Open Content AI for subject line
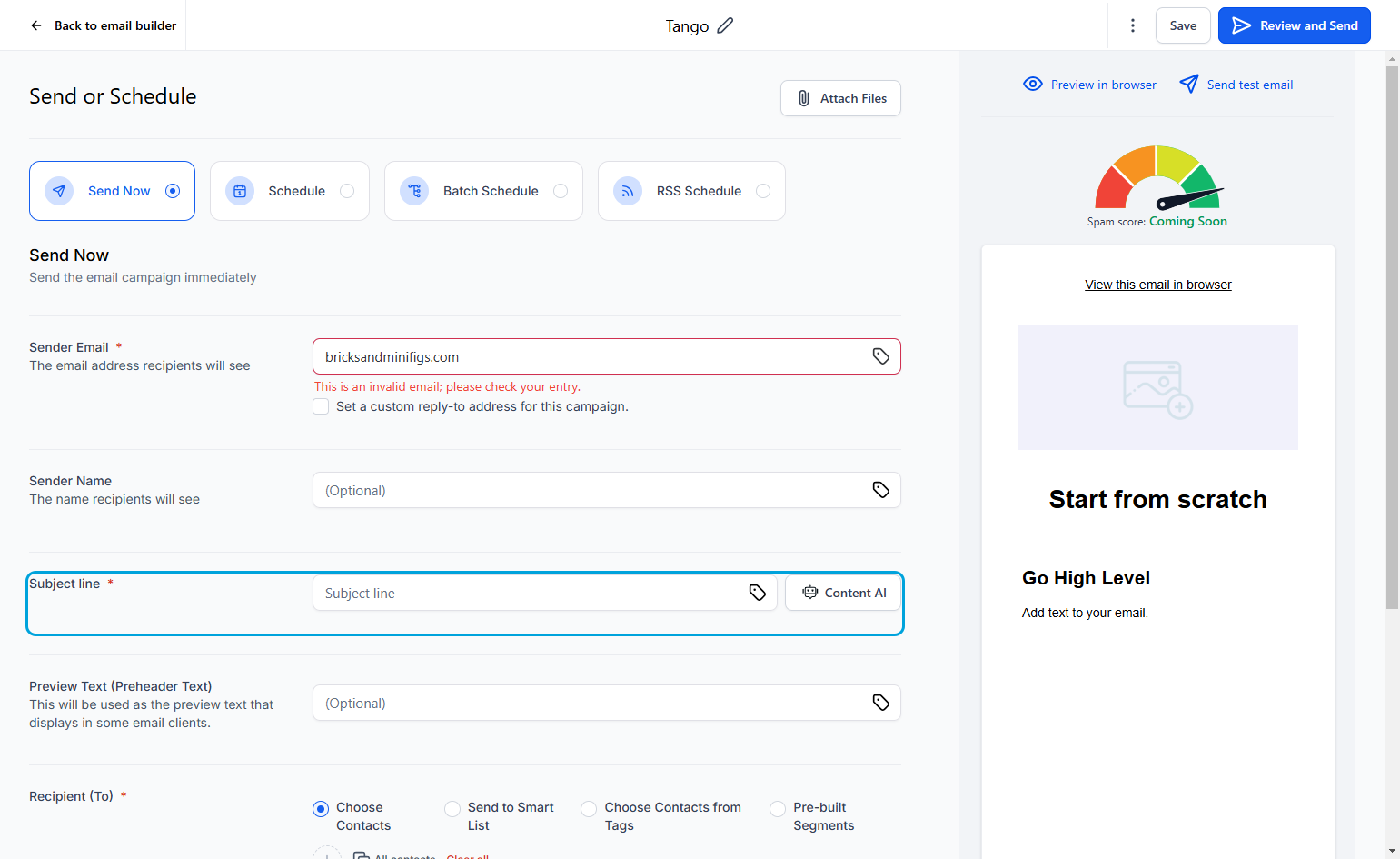 [x=843, y=593]
